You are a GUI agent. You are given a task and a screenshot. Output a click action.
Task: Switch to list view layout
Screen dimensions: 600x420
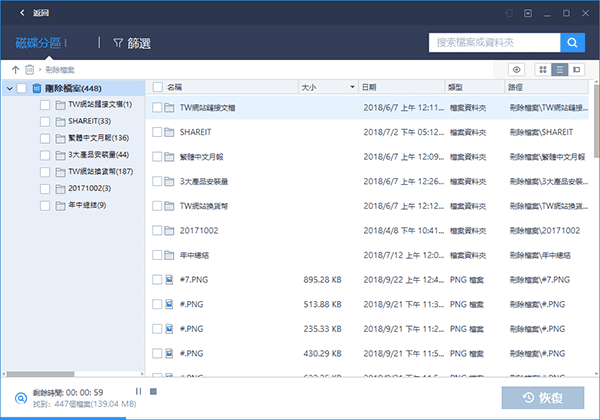click(560, 70)
